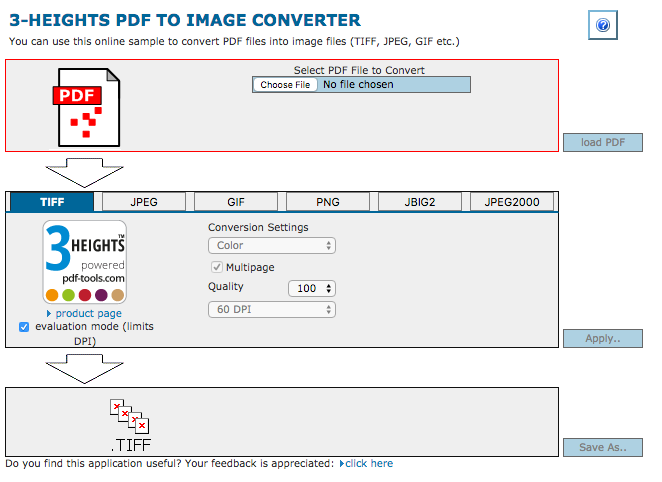Switch to the JPEG tab

(x=144, y=202)
